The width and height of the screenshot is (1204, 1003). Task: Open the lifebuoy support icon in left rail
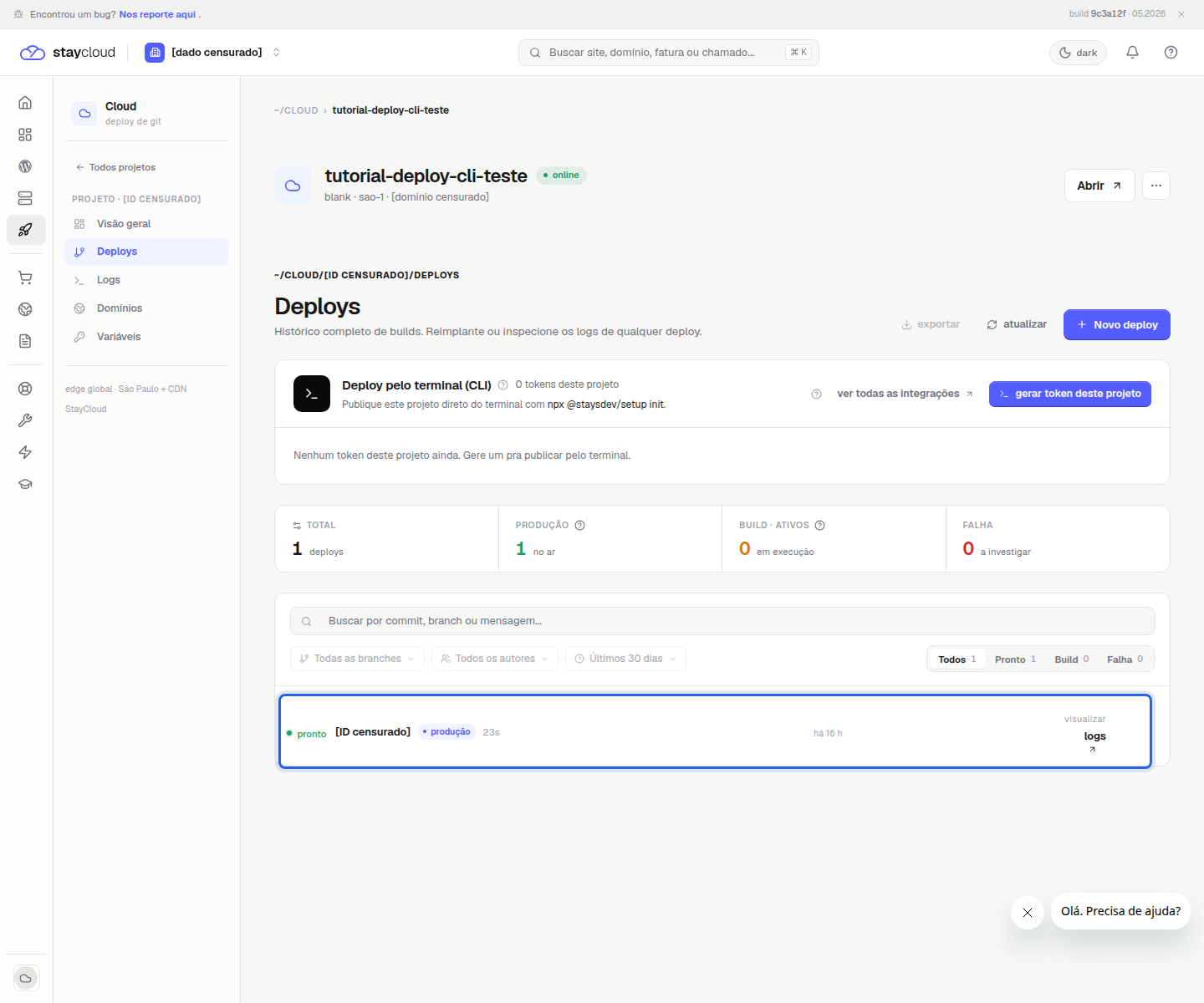25,389
